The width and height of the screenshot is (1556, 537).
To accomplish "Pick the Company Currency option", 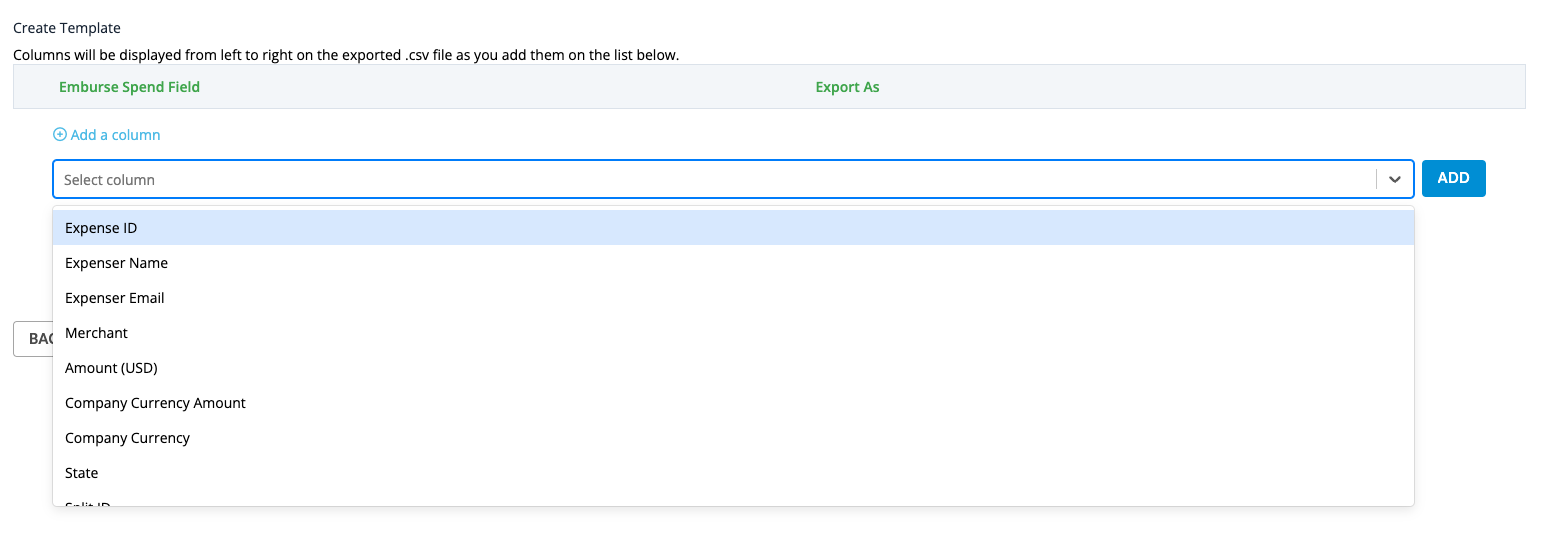I will tap(733, 438).
